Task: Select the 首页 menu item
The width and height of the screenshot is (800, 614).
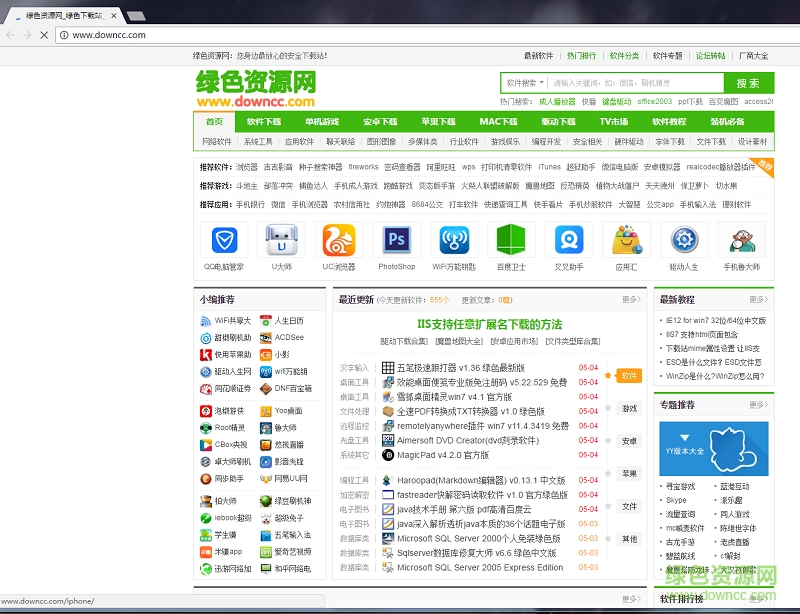Action: tap(213, 121)
